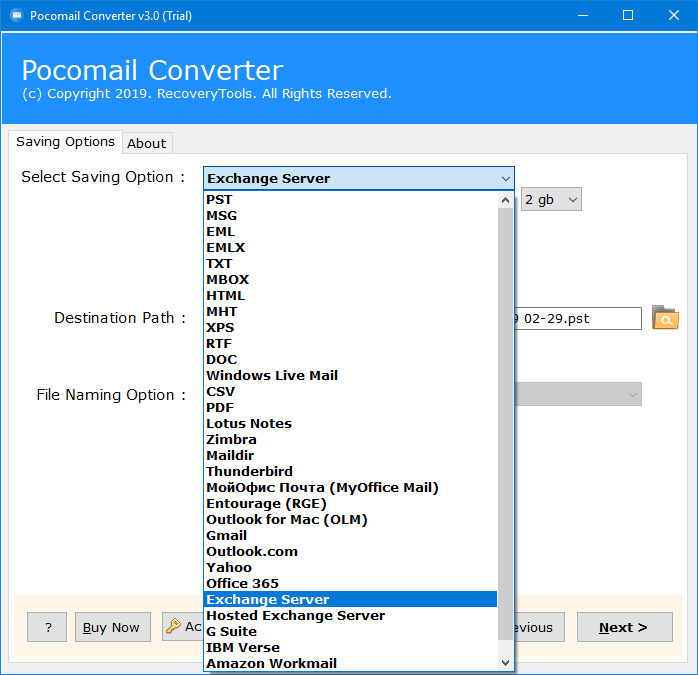Pick Thunderbird in the list

point(351,472)
